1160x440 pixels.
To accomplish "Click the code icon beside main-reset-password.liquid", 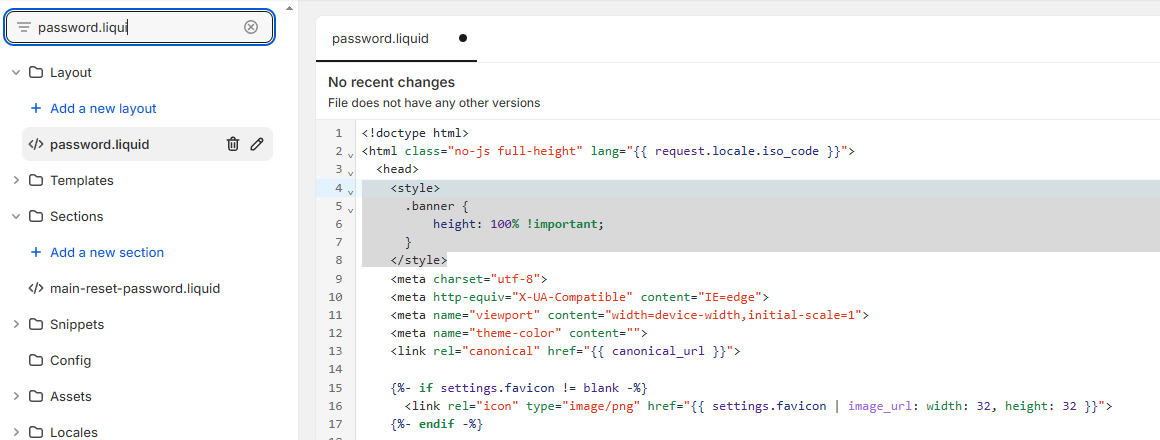I will (x=36, y=288).
